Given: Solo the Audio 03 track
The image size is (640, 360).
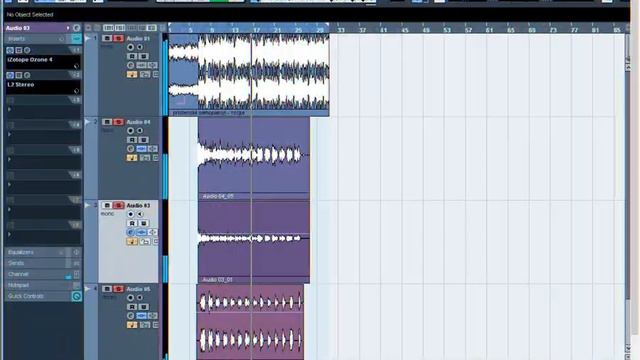Looking at the screenshot, I should point(118,205).
